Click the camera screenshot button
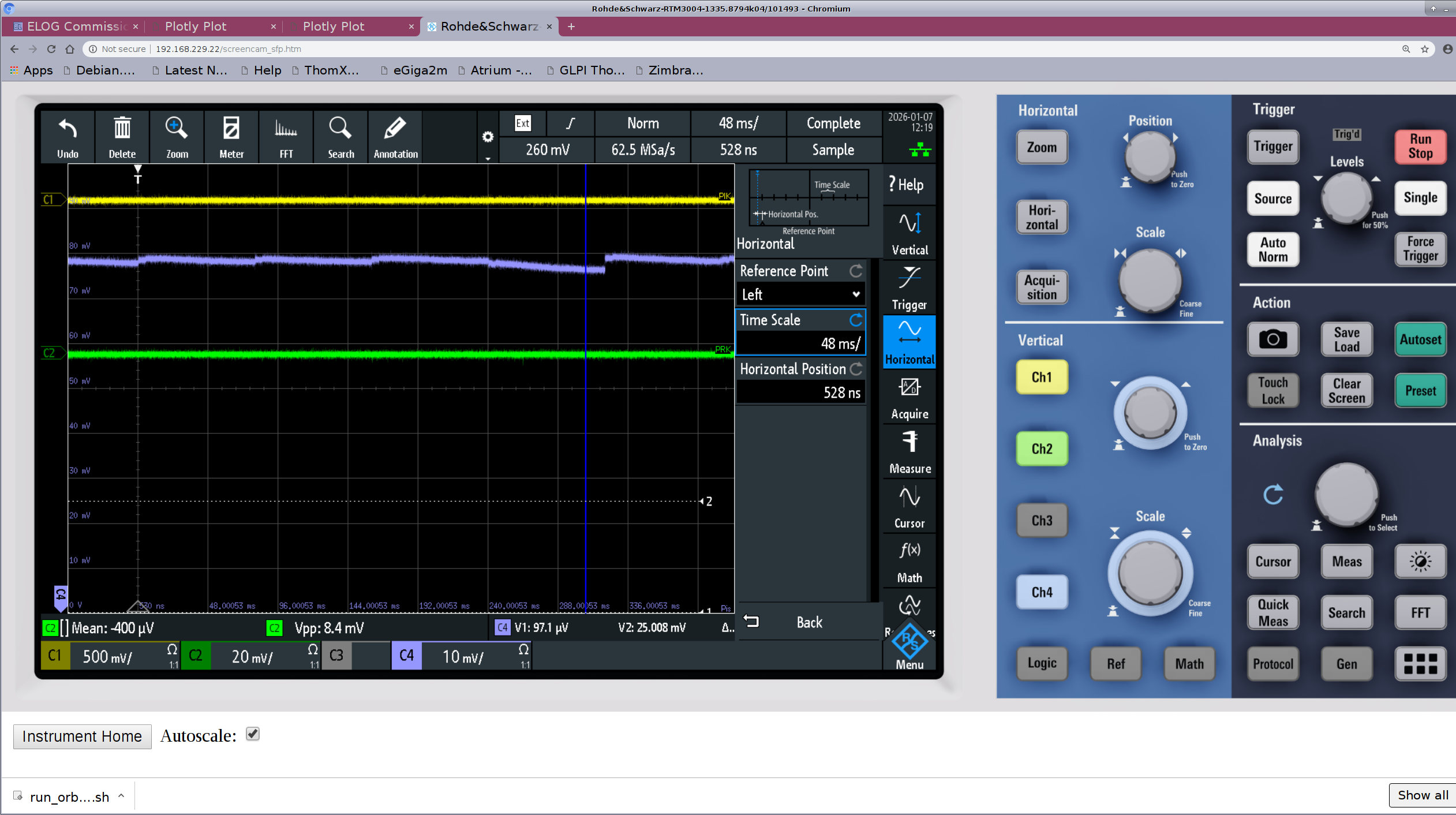Screen dimensions: 1456x815 [x=1272, y=339]
